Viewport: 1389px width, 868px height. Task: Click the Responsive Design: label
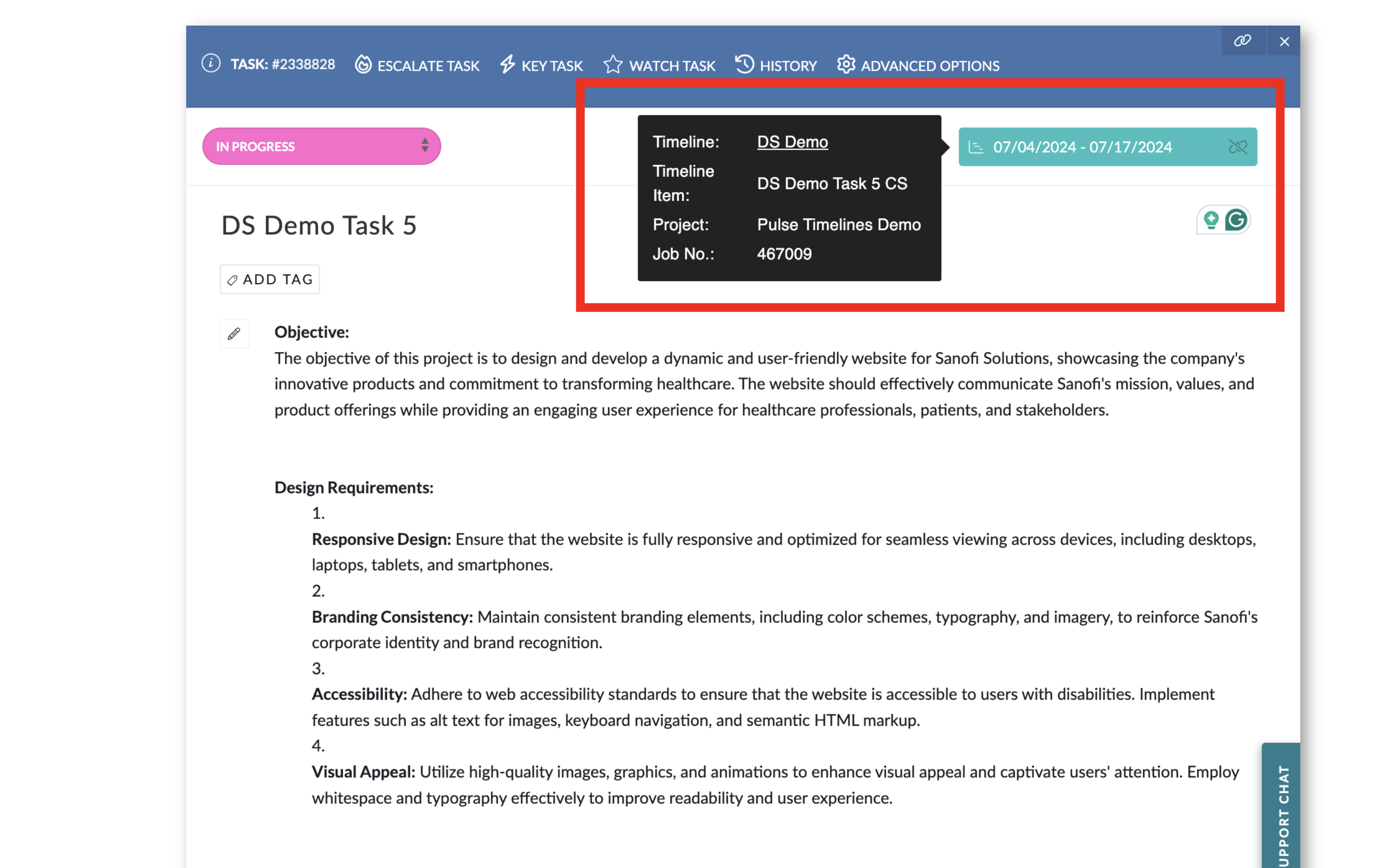pos(381,540)
